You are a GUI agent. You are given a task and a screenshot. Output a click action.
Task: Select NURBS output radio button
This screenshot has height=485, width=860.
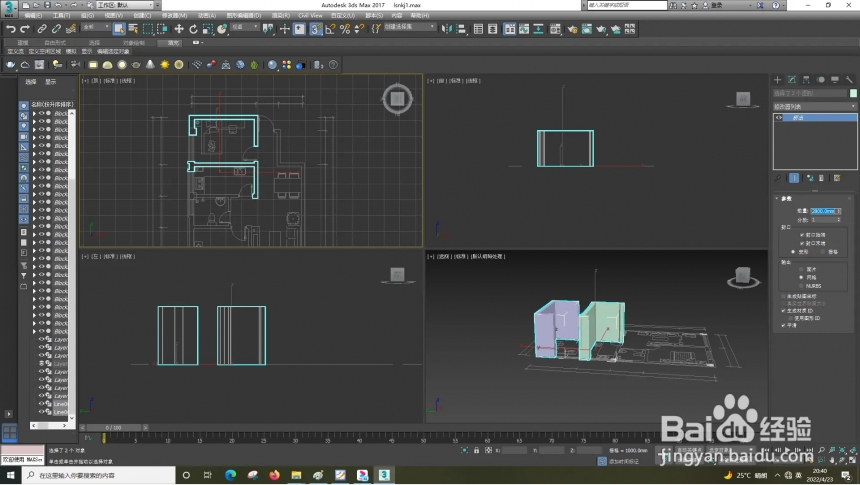point(801,286)
